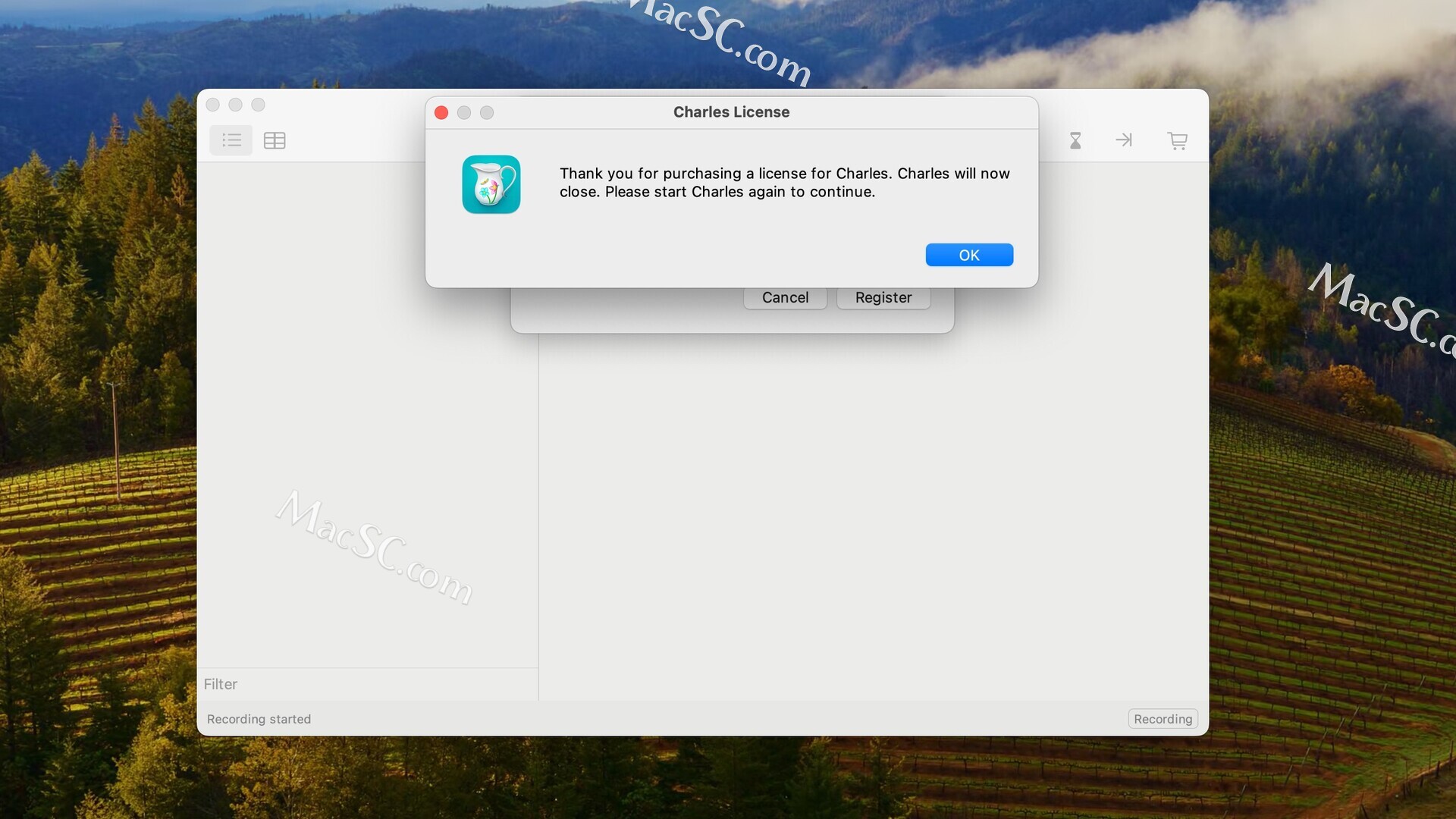
Task: Open purchase via shopping cart icon
Action: 1177,140
